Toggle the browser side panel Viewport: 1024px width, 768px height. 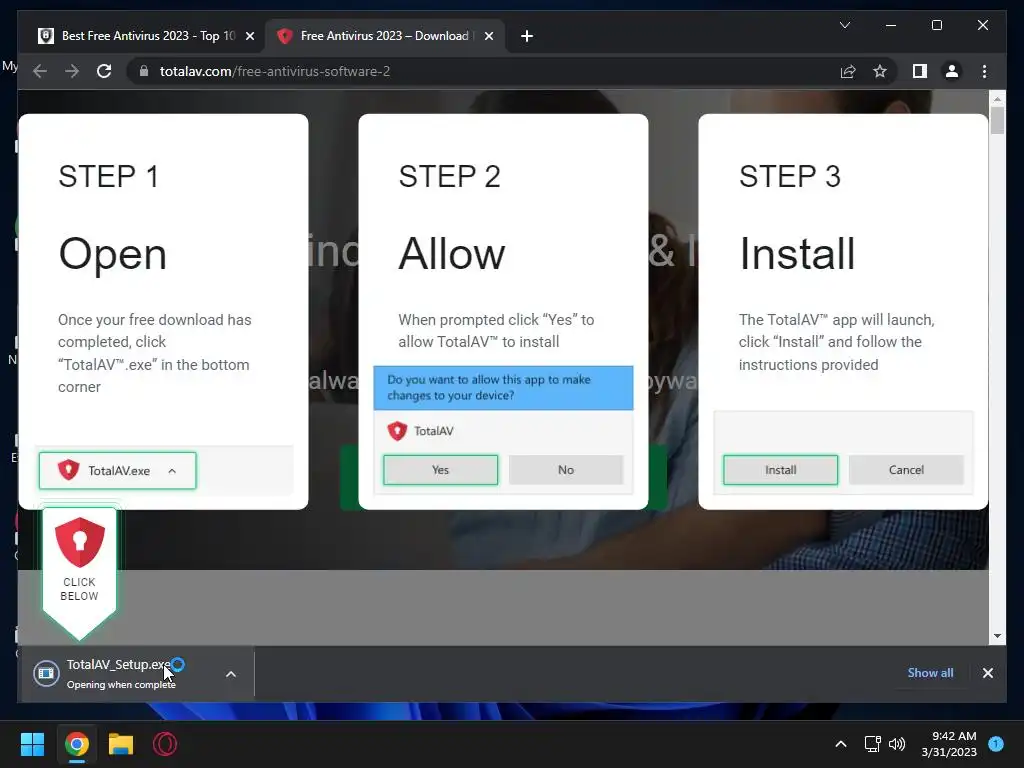click(x=920, y=71)
